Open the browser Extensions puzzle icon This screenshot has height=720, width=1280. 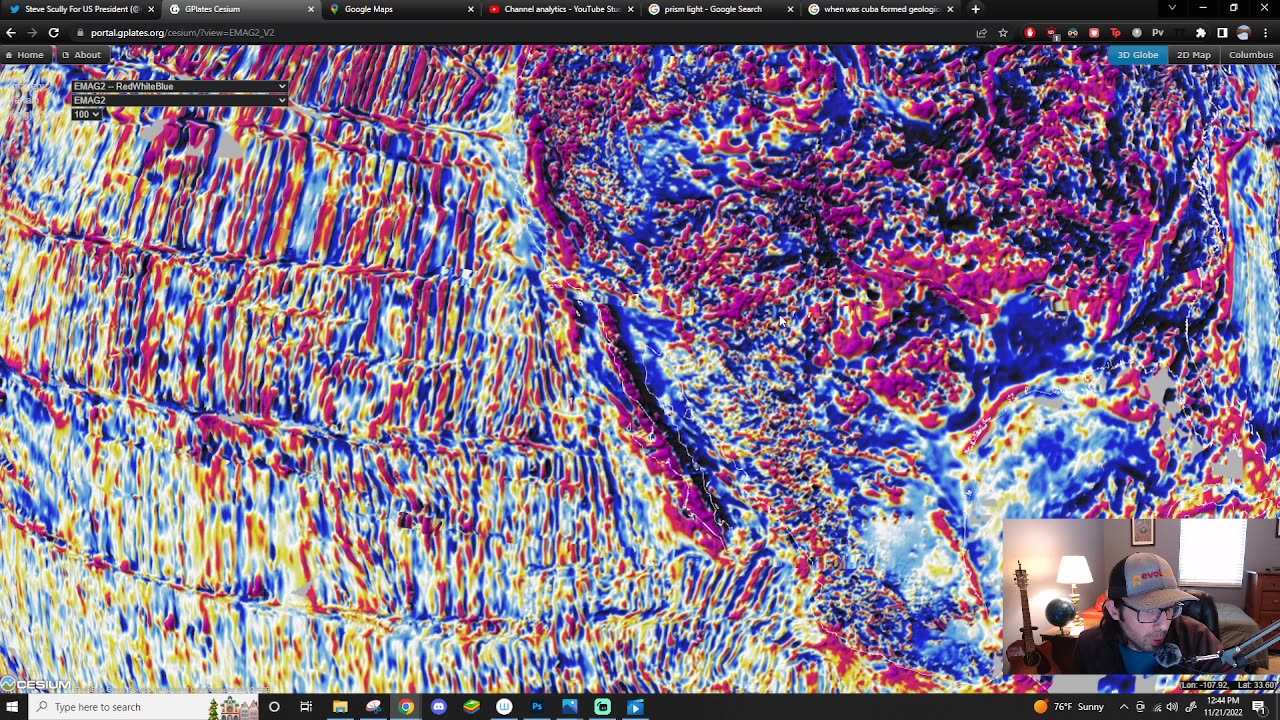click(1201, 33)
